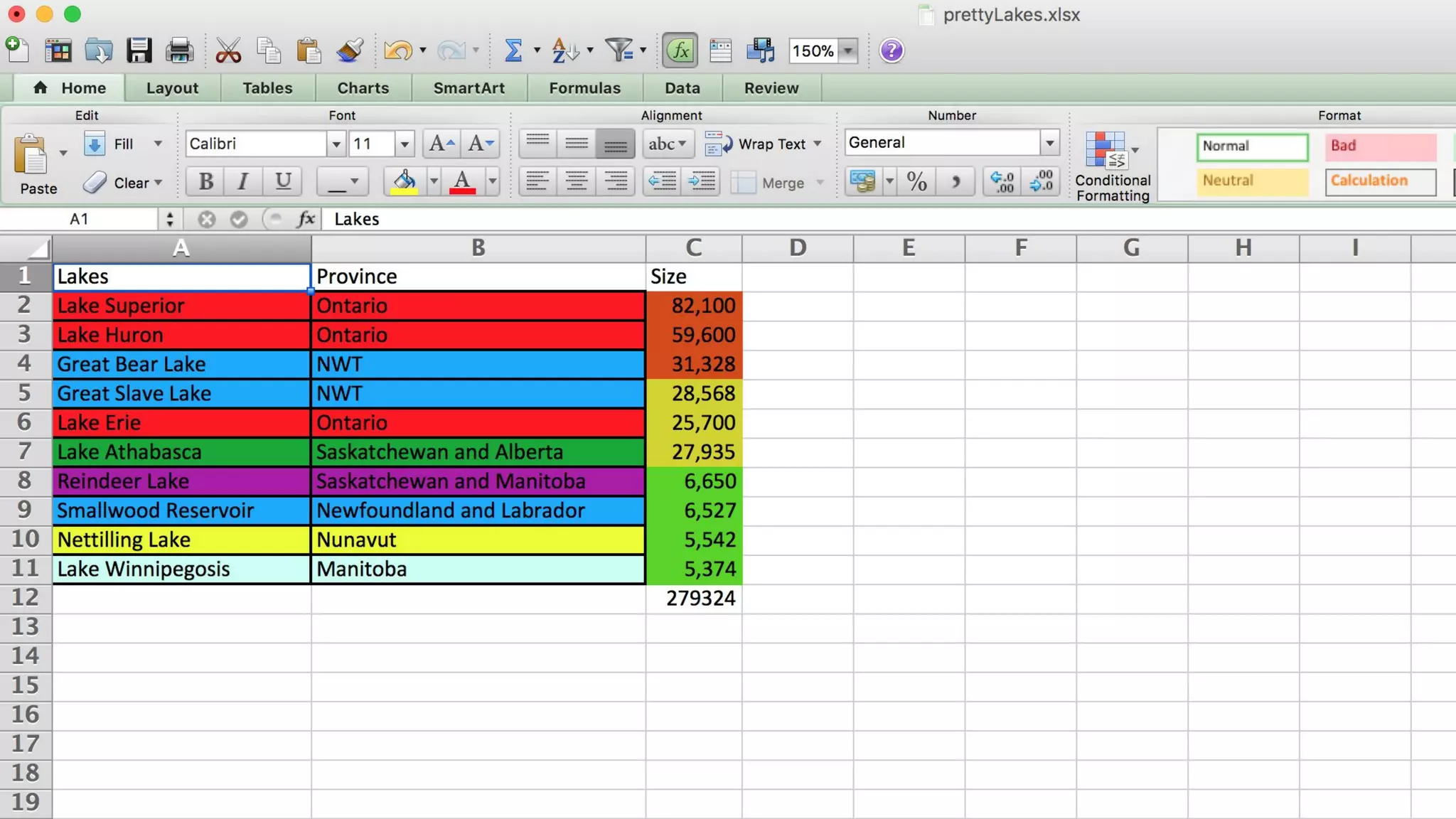Viewport: 1456px width, 819px height.
Task: Toggle Italic formatting button
Action: 242,182
